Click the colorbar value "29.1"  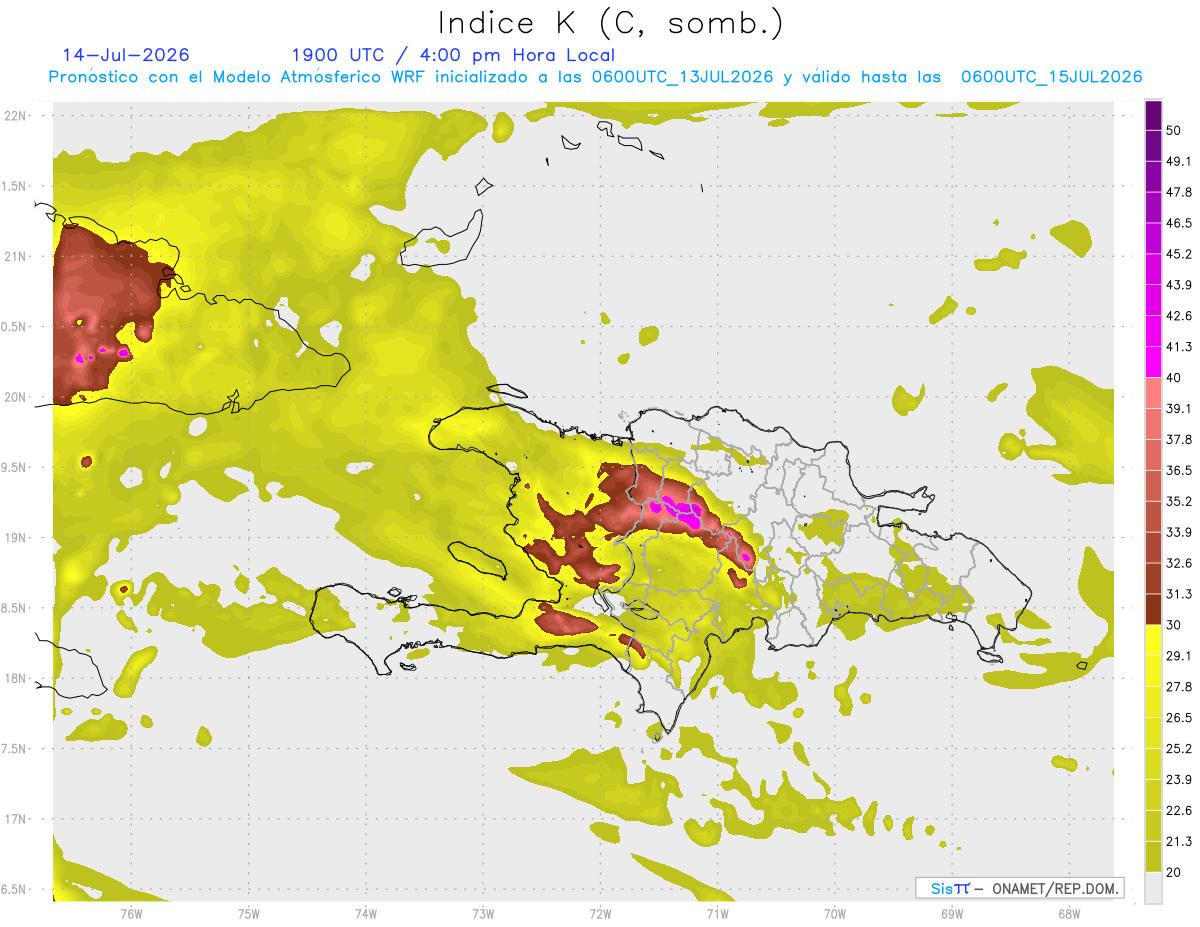tap(1179, 656)
